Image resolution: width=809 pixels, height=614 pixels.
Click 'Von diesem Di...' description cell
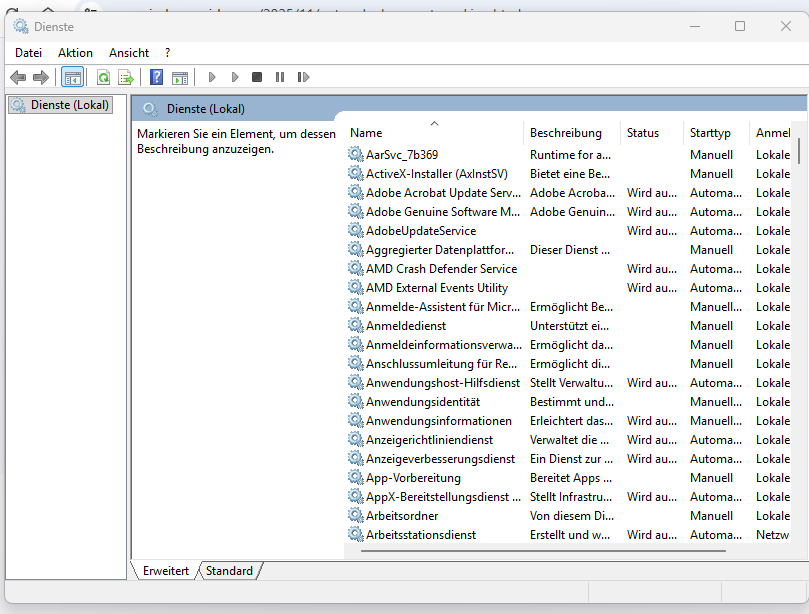(572, 516)
